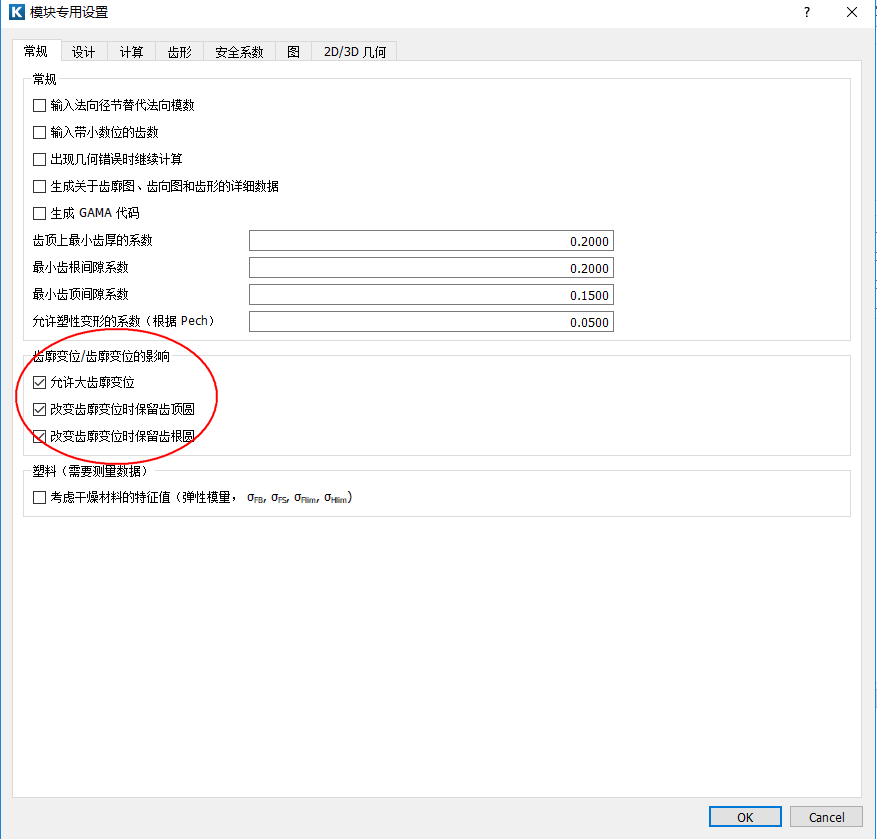Close the module settings dialog
The width and height of the screenshot is (877, 839).
(x=851, y=13)
